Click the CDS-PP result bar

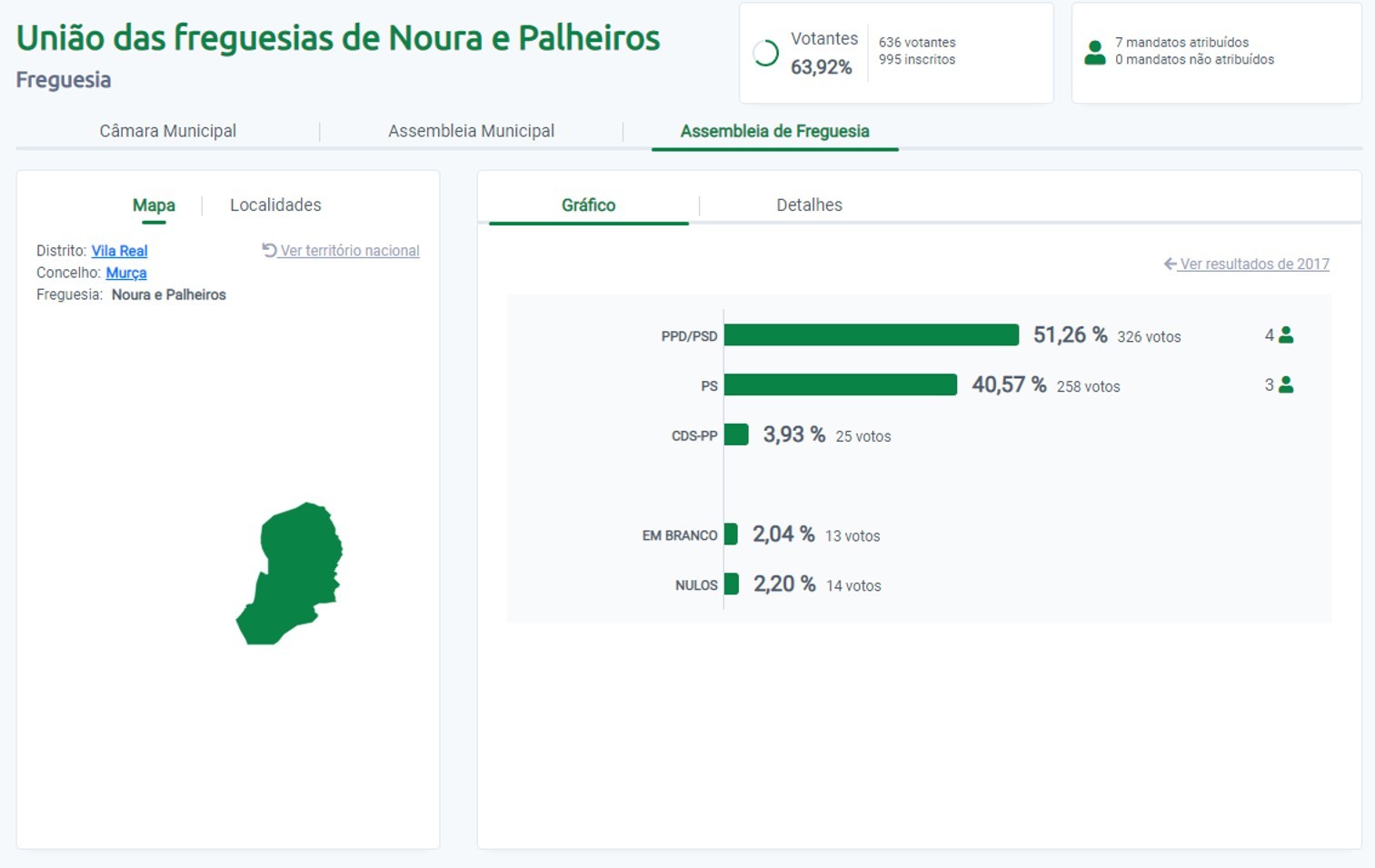(736, 435)
